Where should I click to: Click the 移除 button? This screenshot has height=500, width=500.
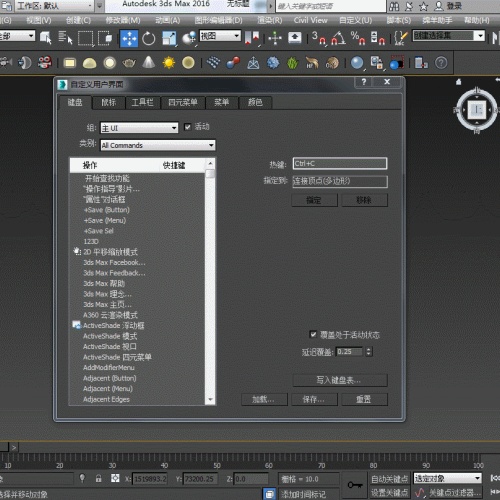[x=364, y=200]
